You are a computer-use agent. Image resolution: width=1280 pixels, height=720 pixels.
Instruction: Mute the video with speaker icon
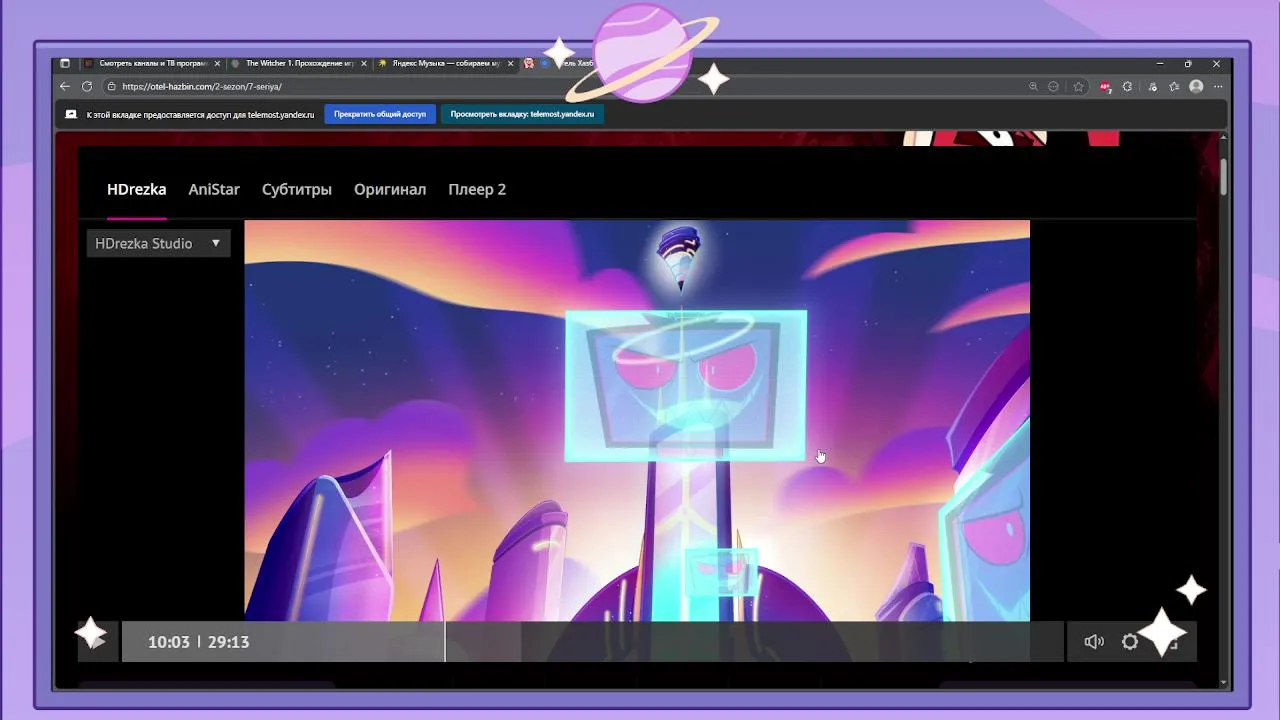pos(1094,642)
